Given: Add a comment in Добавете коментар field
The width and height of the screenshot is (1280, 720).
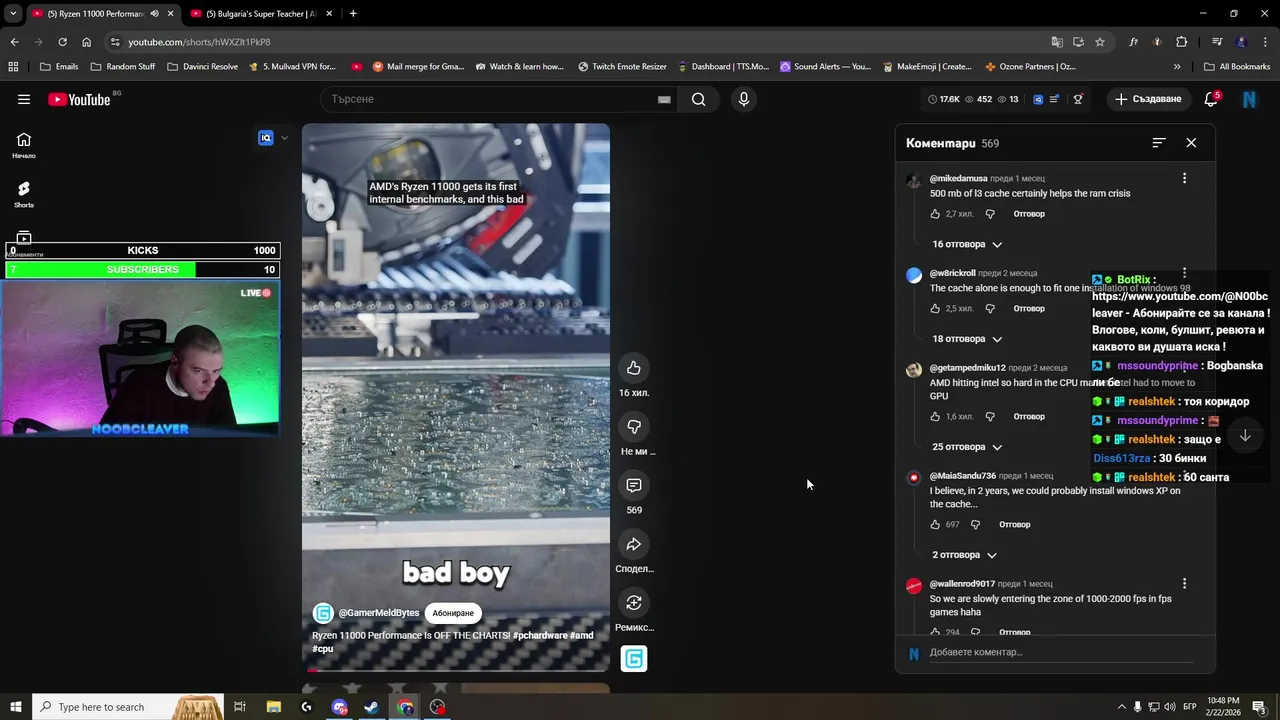Looking at the screenshot, I should point(1060,652).
